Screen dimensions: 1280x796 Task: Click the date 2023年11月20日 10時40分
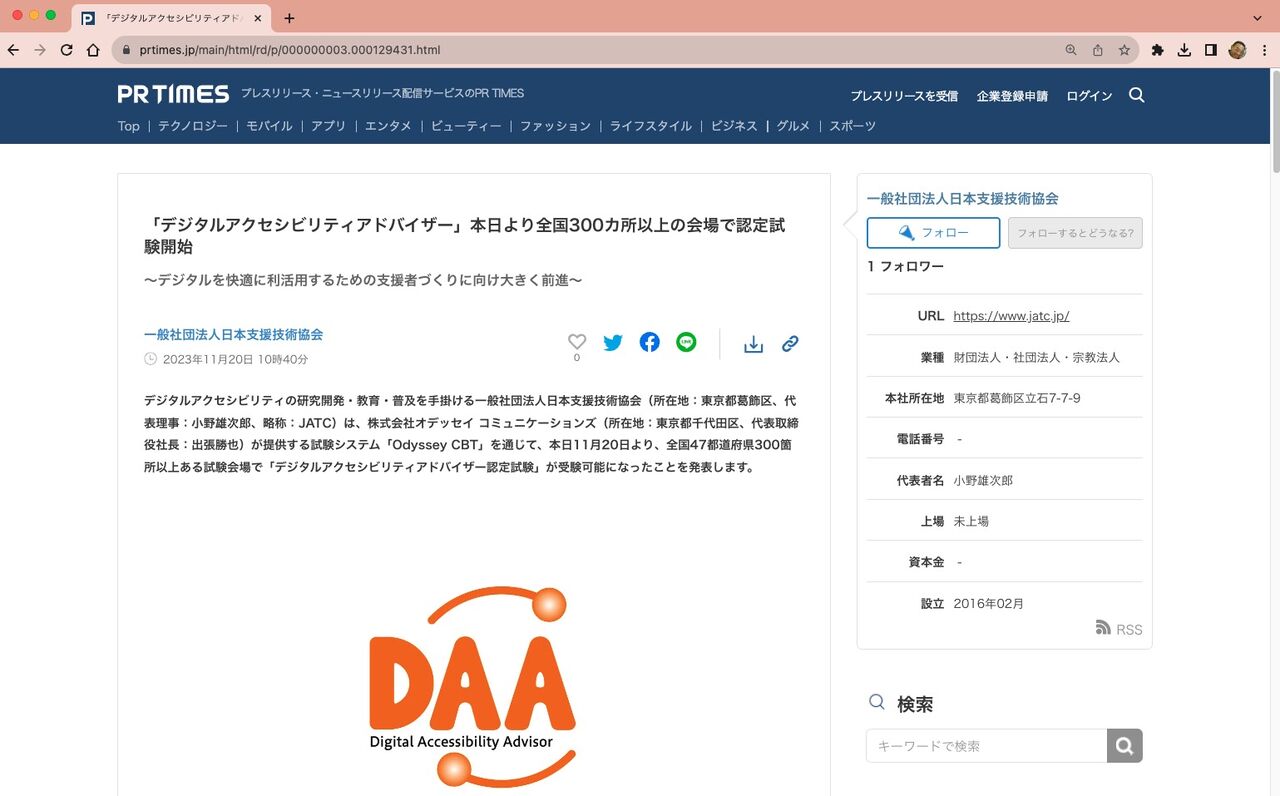pos(235,359)
